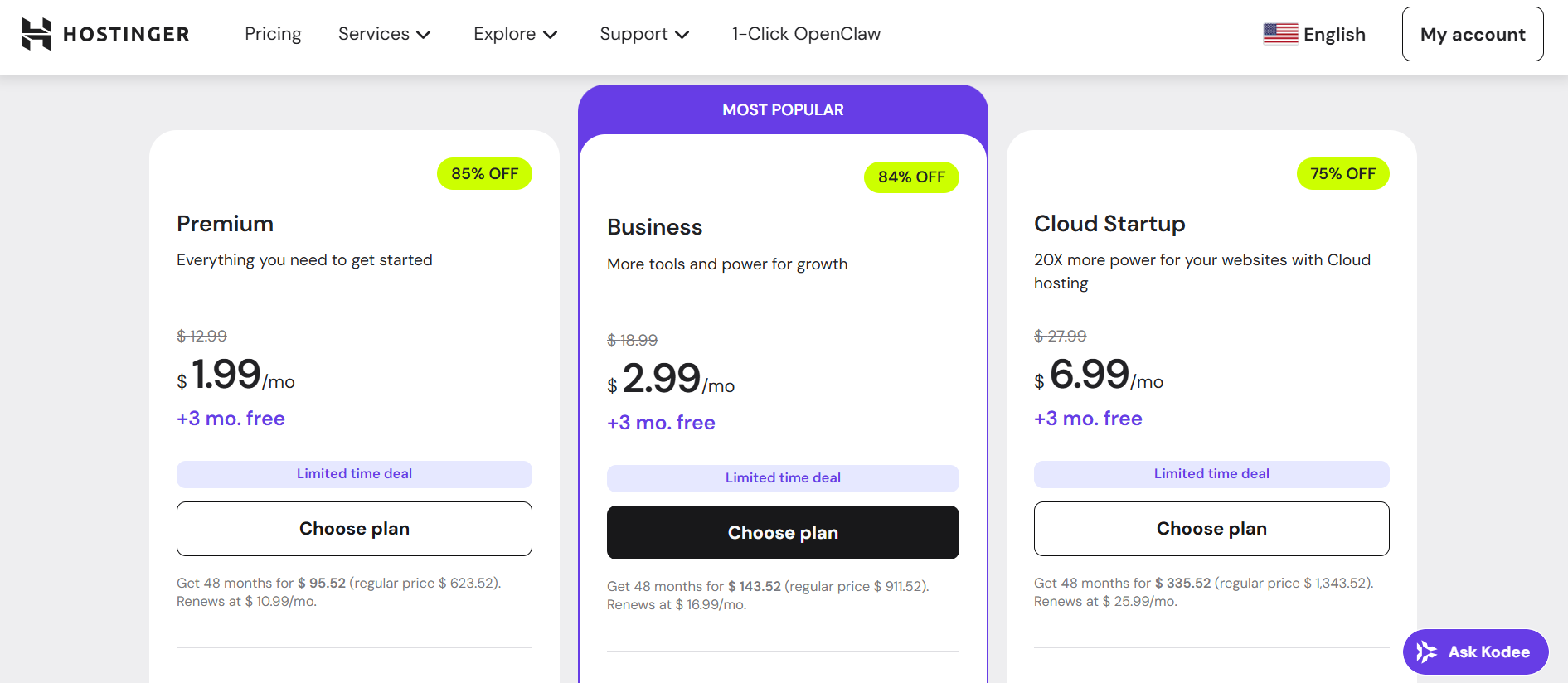Click Business's +3 mo. free text

click(661, 423)
